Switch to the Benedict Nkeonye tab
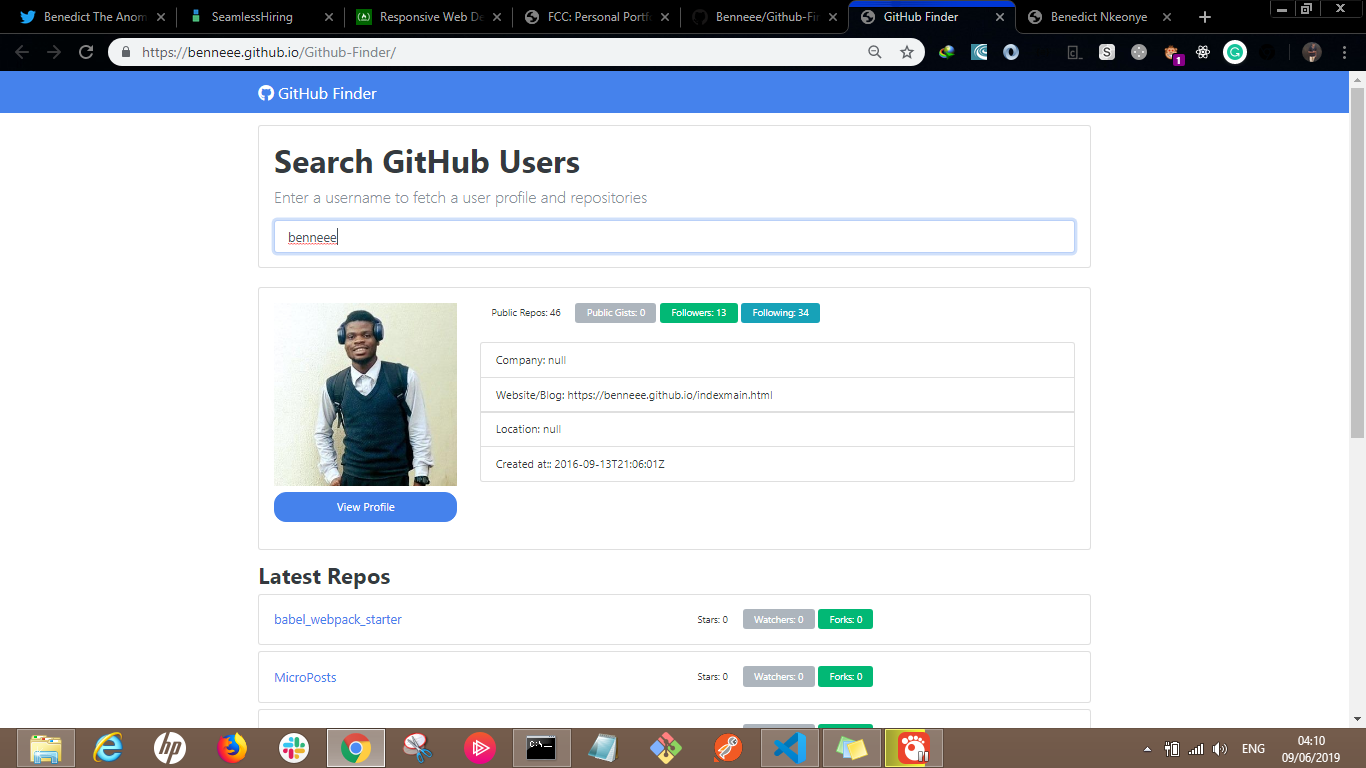The width and height of the screenshot is (1366, 768). 1098,17
